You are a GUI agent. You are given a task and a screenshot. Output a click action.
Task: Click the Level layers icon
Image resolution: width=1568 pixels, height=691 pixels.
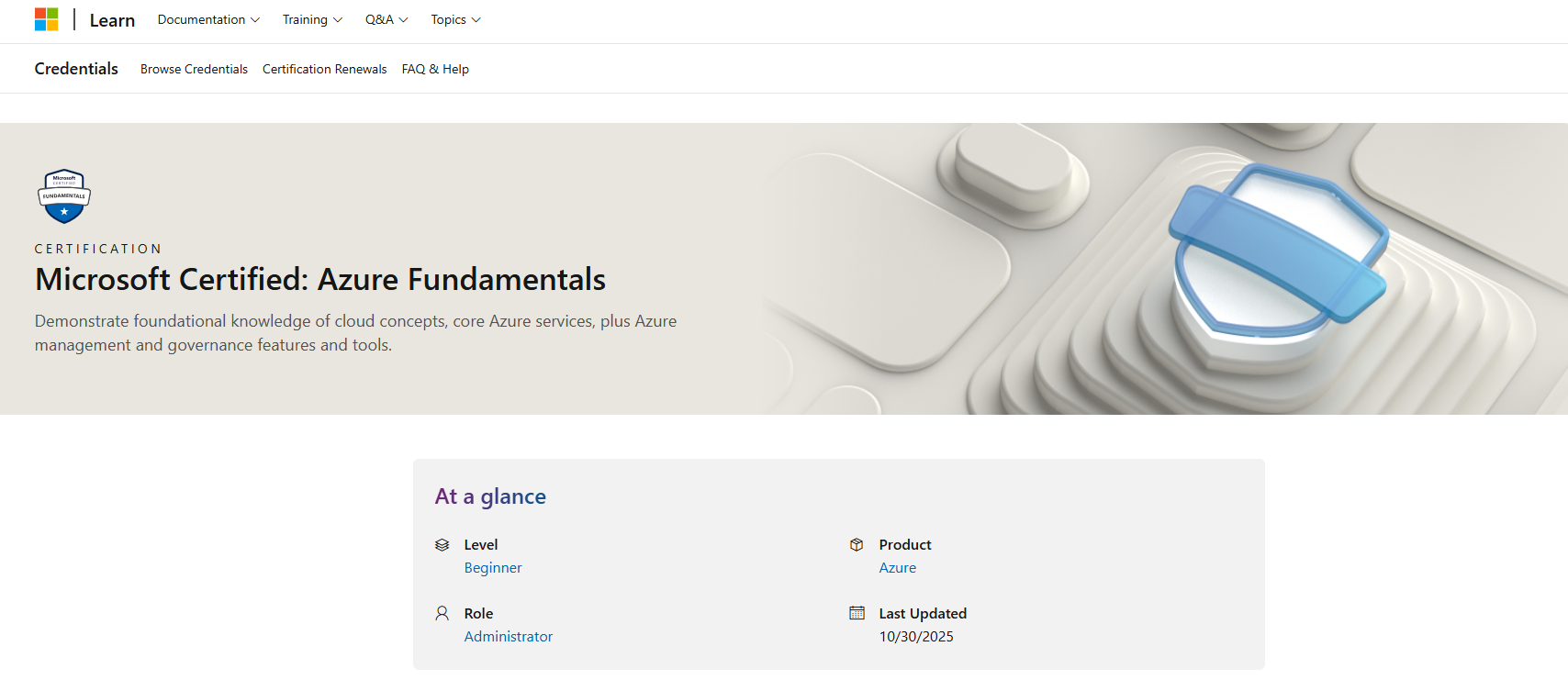(442, 545)
